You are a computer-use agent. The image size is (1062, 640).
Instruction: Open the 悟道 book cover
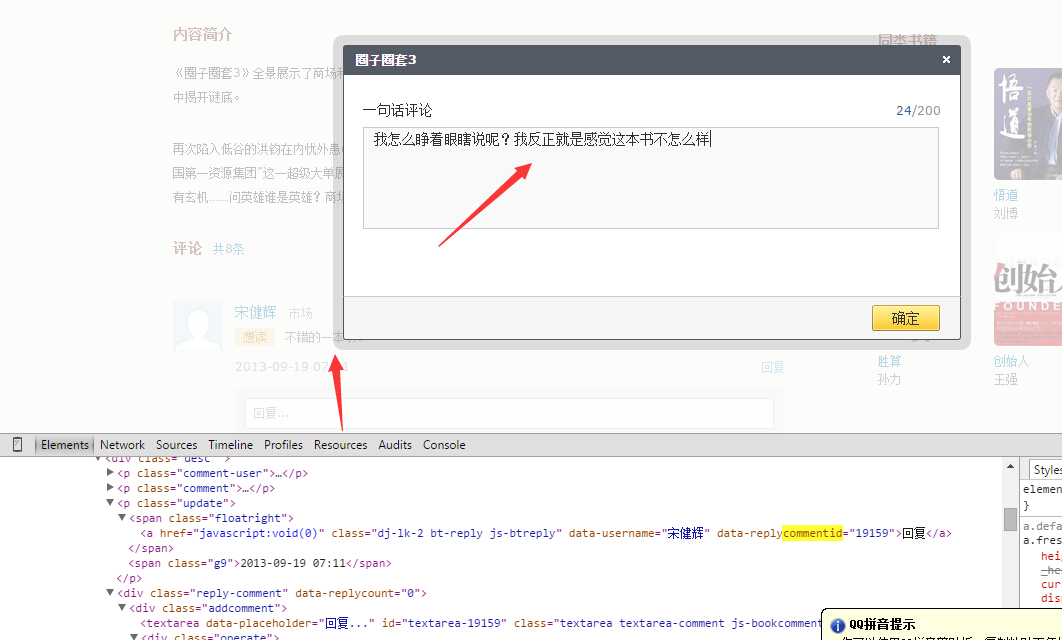click(x=1027, y=124)
